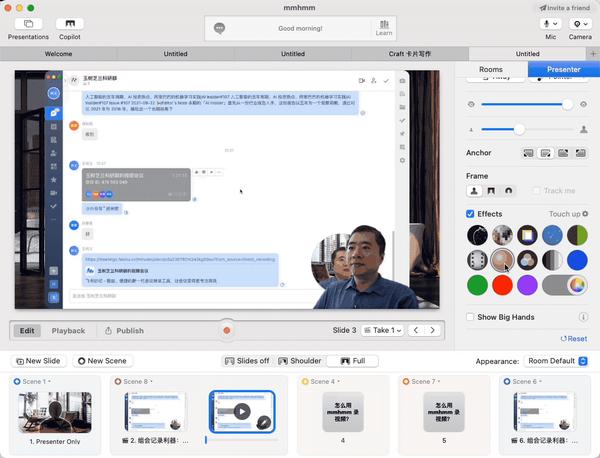Open the Presenter Only slide thumbnail
The height and width of the screenshot is (458, 600).
pyautogui.click(x=55, y=412)
